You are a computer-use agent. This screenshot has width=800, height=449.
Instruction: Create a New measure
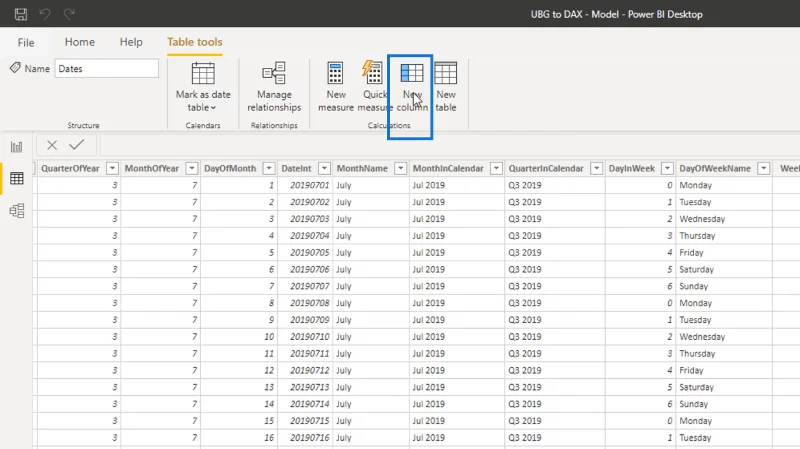336,87
